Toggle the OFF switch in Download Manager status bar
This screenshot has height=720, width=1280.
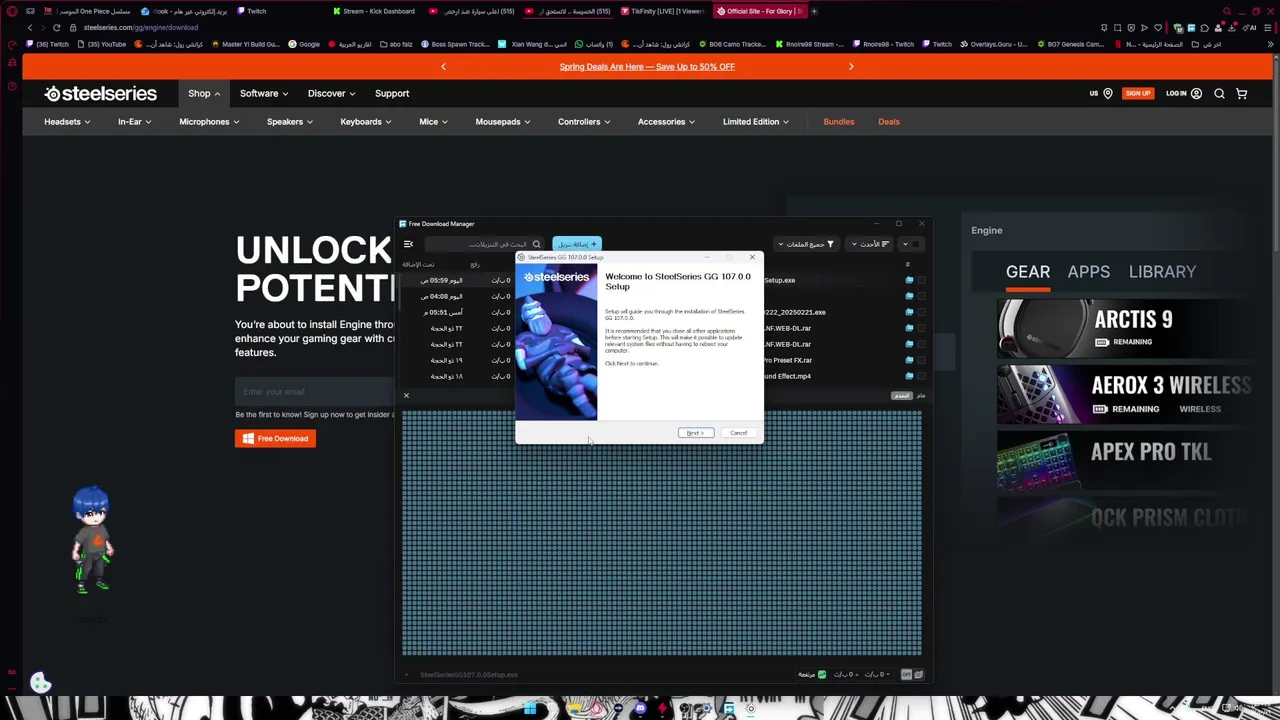(x=906, y=674)
